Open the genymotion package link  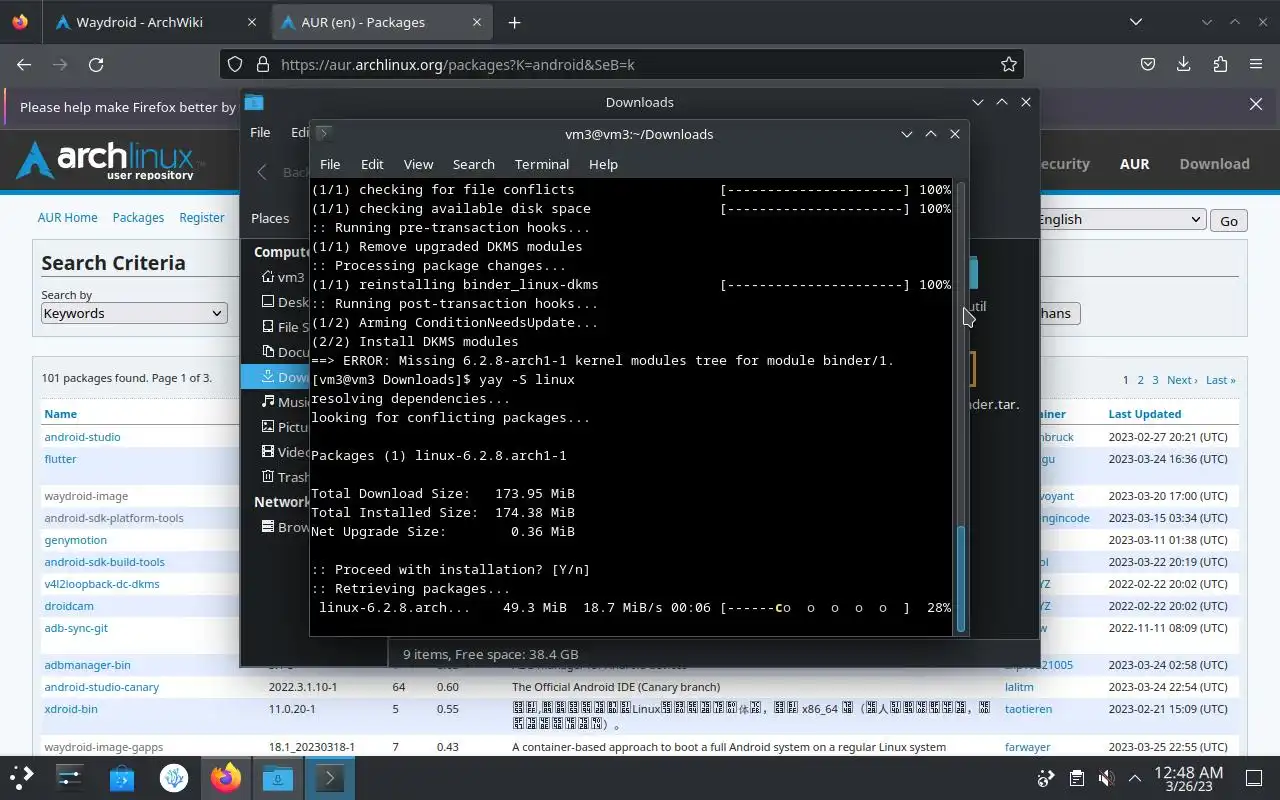click(75, 540)
